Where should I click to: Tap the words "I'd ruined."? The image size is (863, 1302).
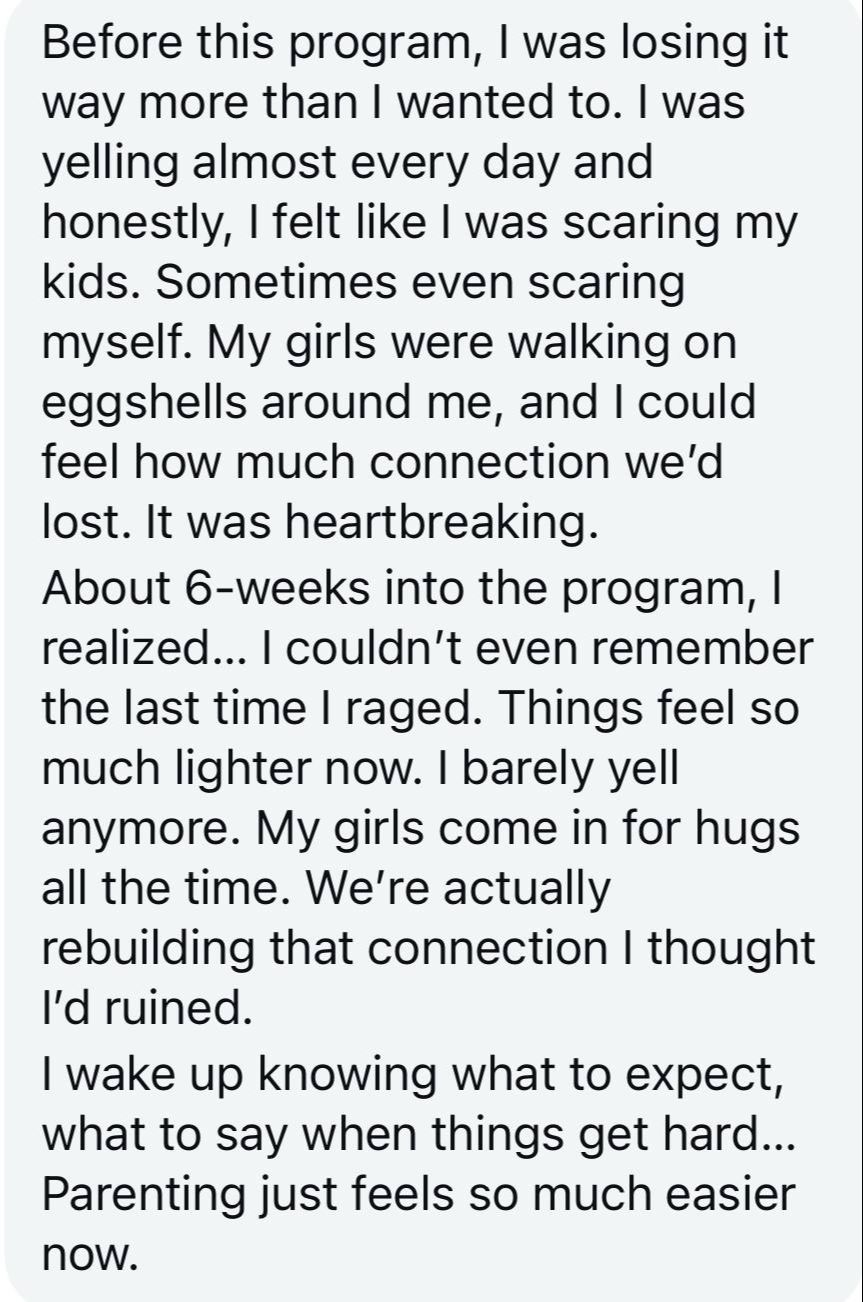(x=147, y=1009)
